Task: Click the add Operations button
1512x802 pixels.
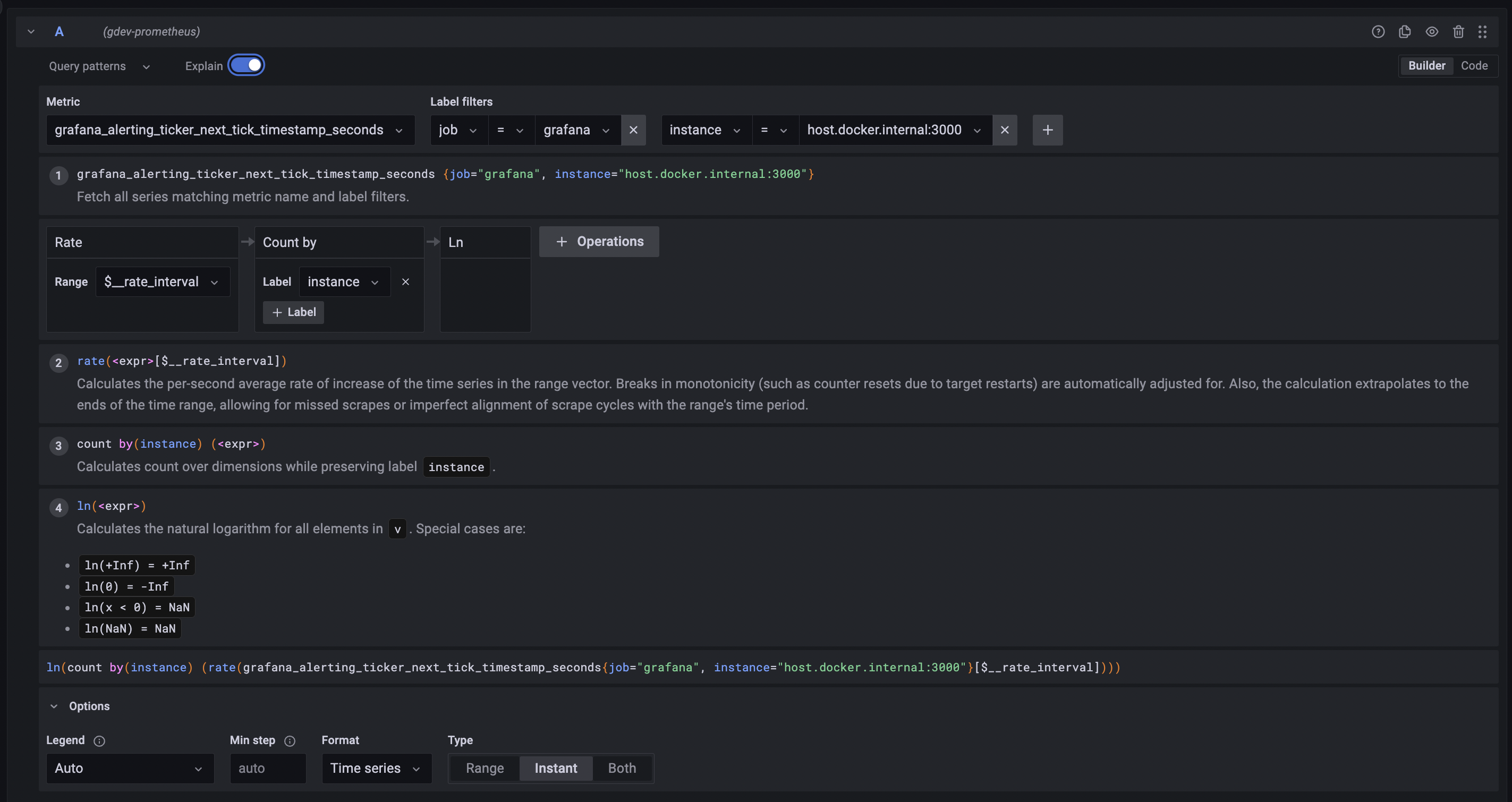Action: coord(599,241)
